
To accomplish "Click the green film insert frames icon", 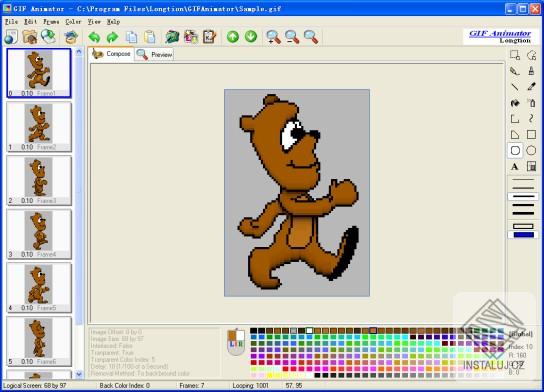I will (172, 37).
